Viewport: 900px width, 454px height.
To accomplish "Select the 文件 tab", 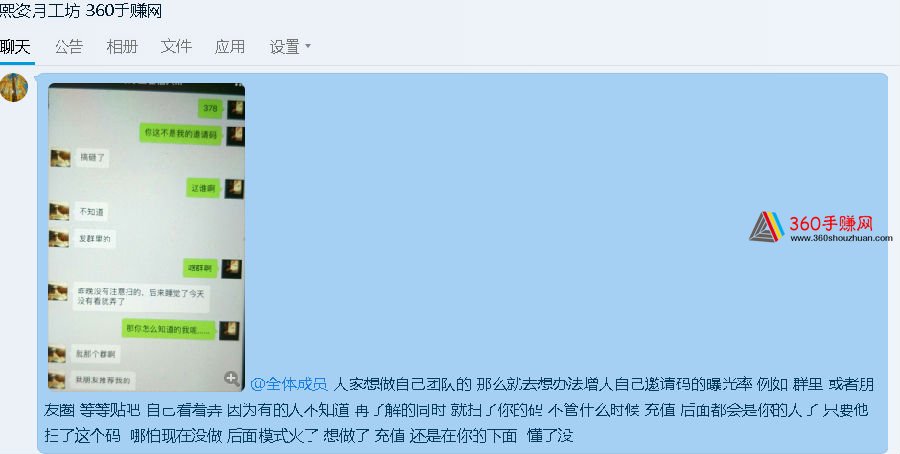I will pyautogui.click(x=176, y=46).
